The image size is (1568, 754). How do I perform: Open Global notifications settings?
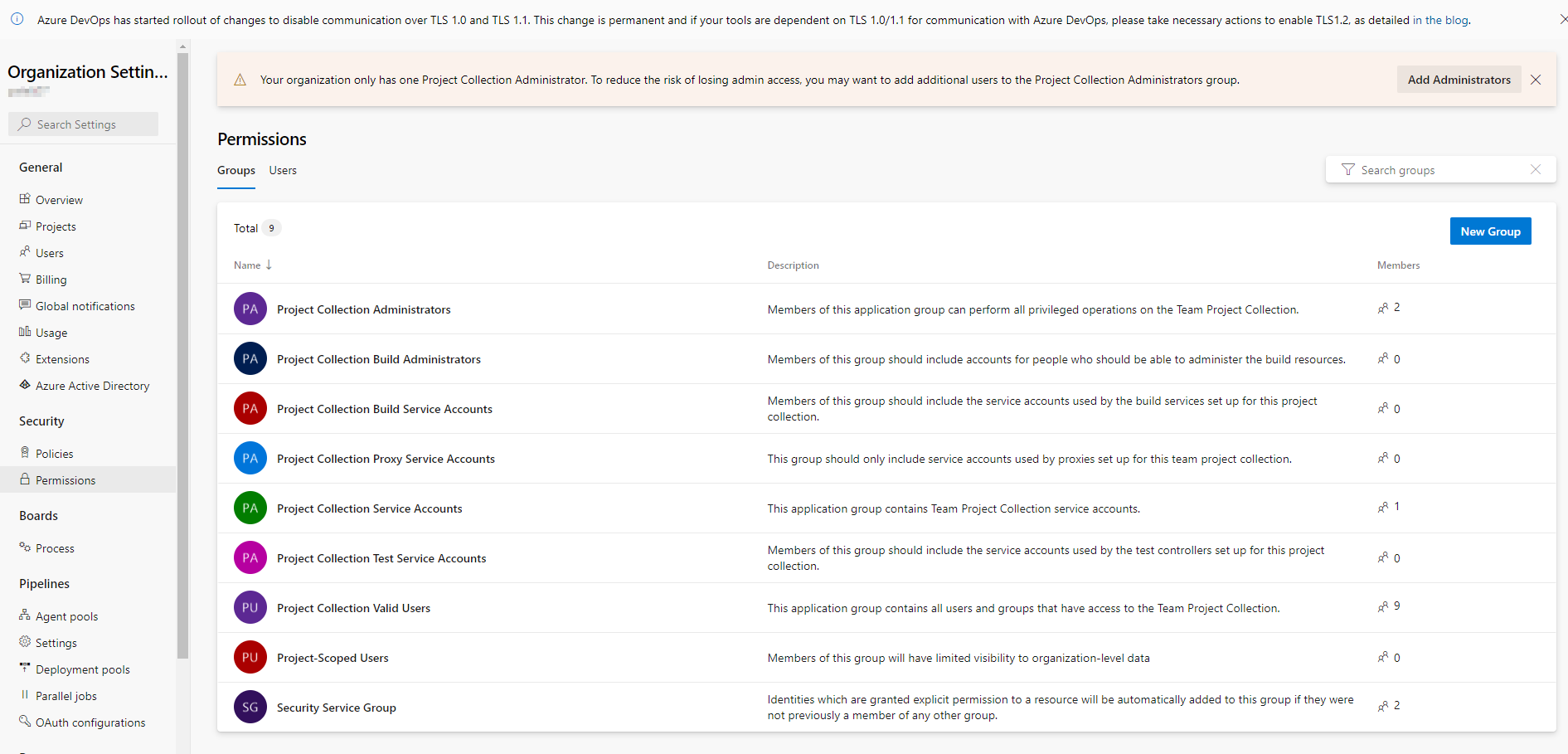coord(85,306)
